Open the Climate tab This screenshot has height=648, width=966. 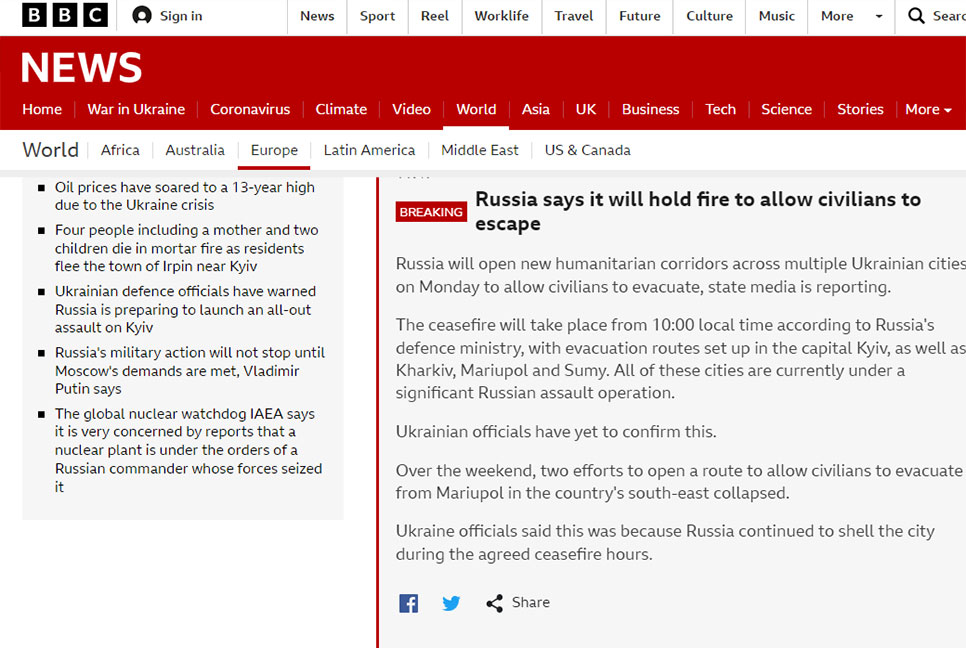[x=341, y=110]
